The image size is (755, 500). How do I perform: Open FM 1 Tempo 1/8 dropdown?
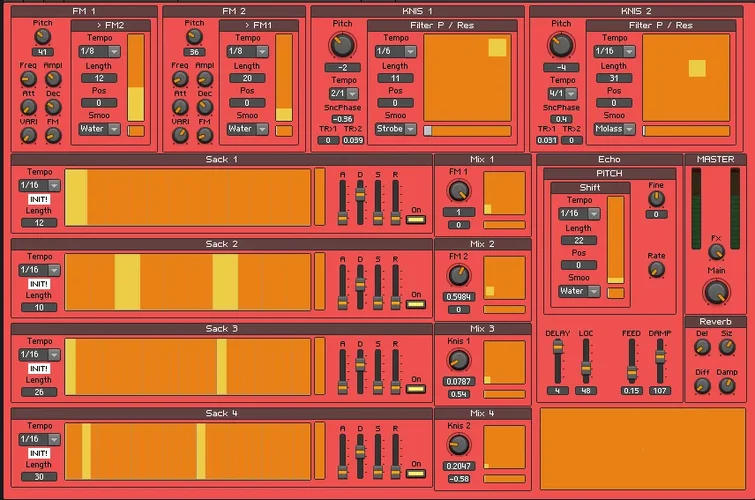click(100, 51)
